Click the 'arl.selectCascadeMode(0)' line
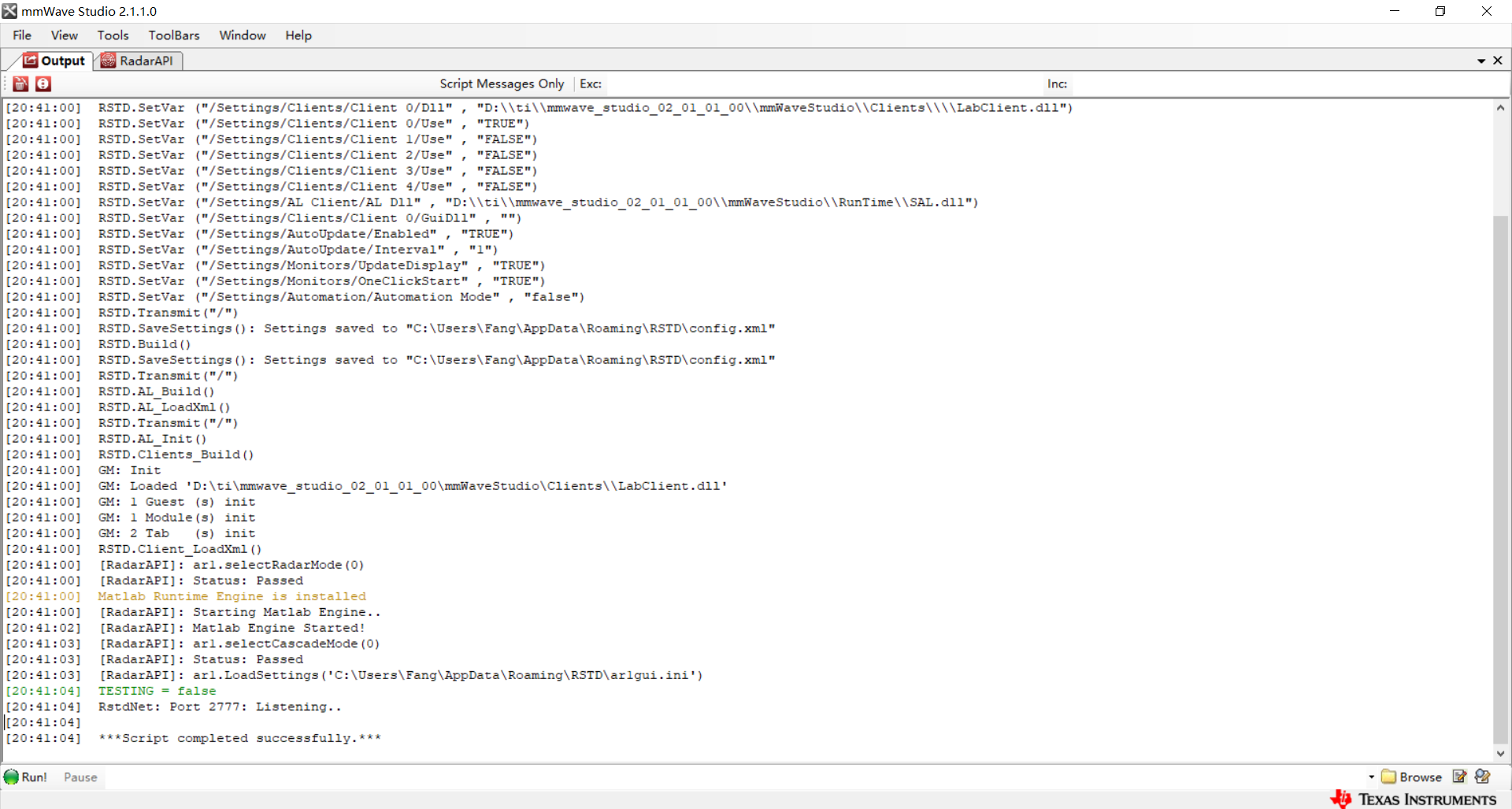The width and height of the screenshot is (1512, 809). click(239, 644)
